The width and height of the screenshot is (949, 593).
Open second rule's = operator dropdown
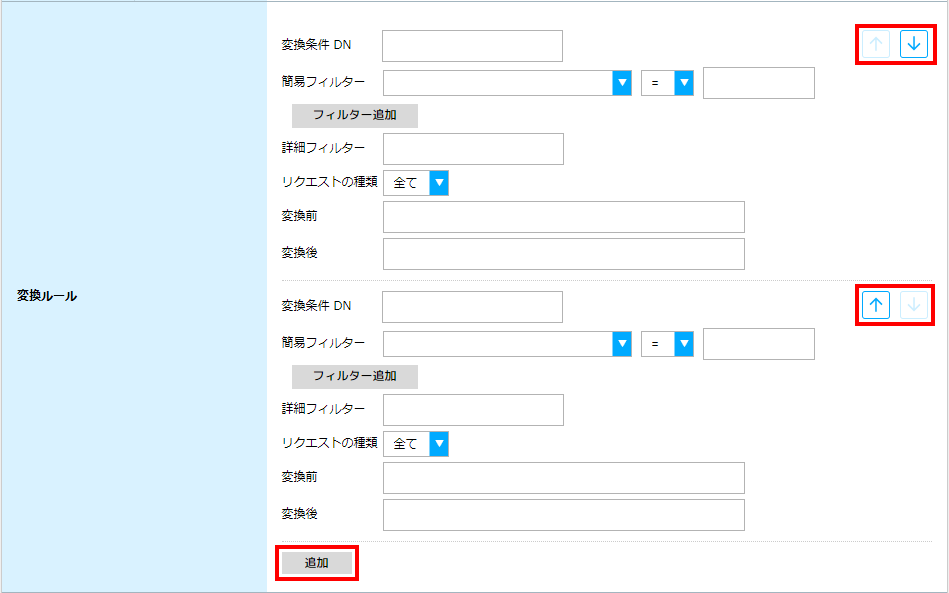point(667,344)
